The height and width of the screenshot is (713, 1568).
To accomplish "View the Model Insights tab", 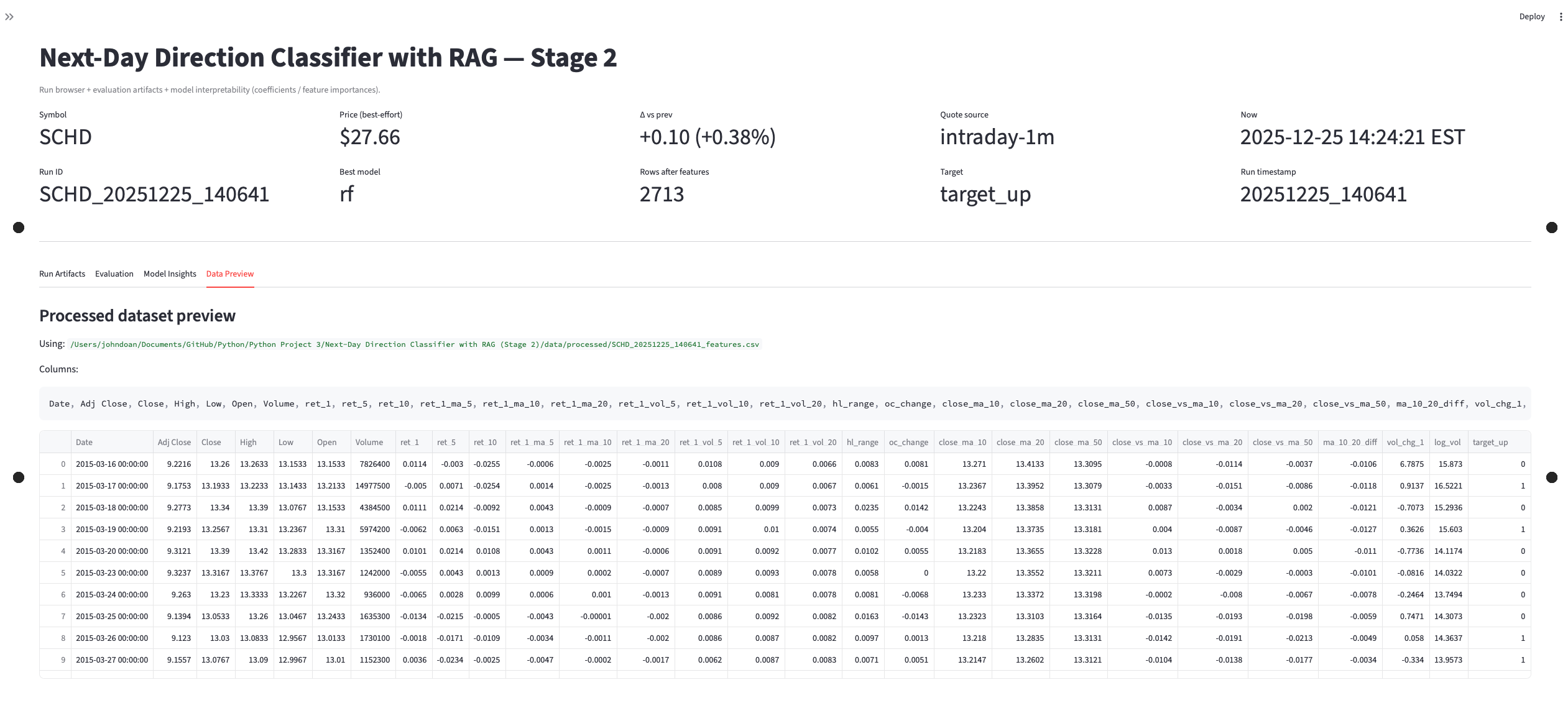I will 169,274.
